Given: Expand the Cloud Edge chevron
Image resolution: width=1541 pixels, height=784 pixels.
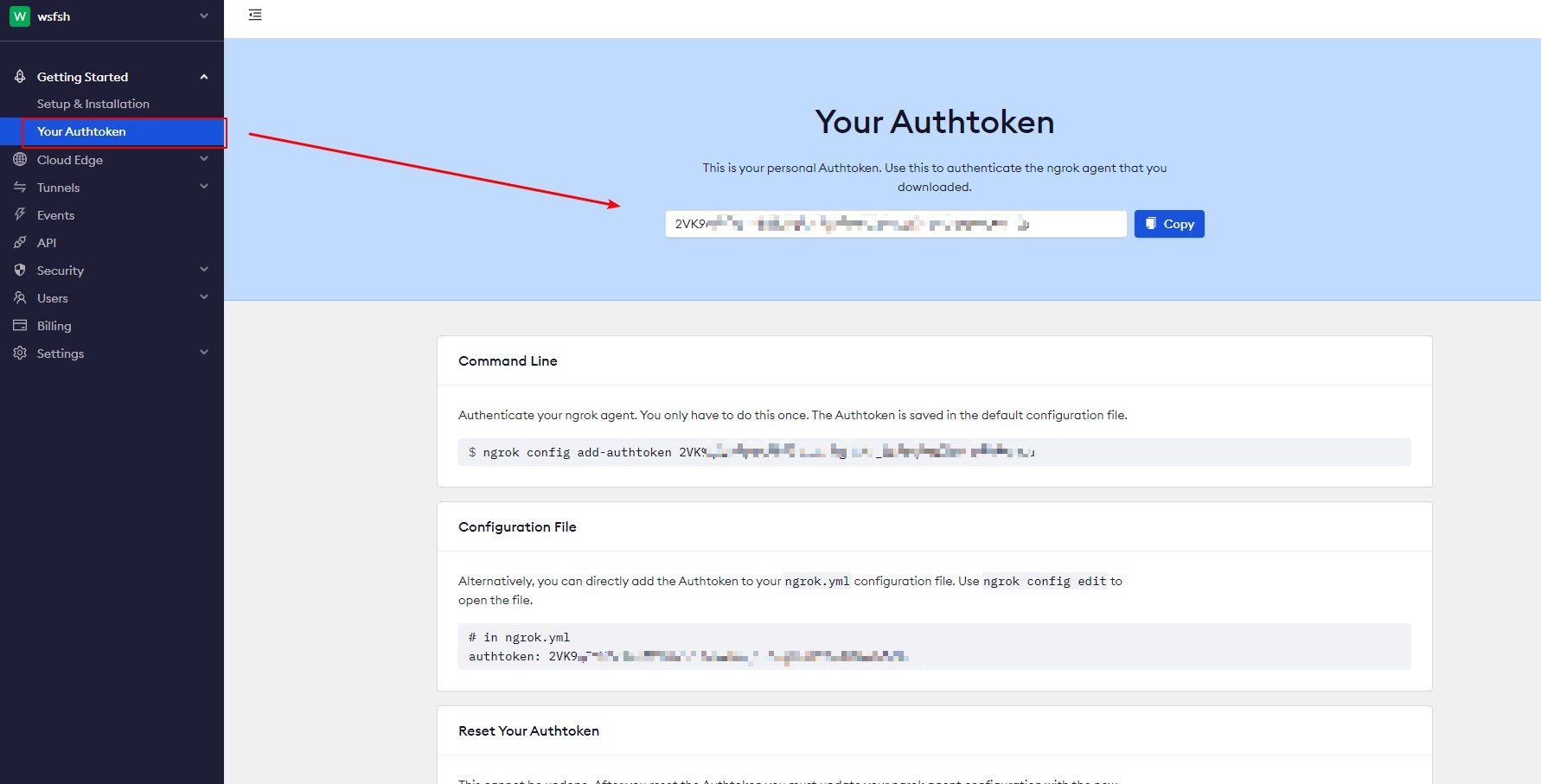Looking at the screenshot, I should 204,159.
